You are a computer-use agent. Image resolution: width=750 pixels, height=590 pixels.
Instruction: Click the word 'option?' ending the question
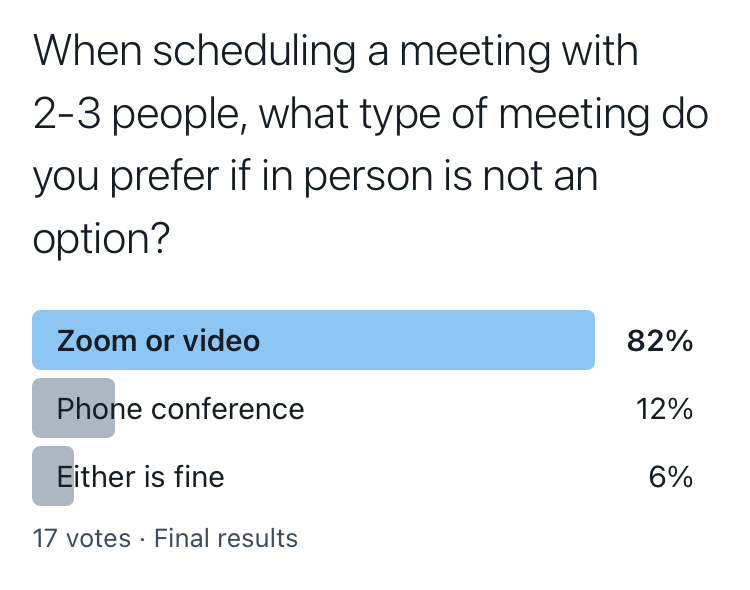(x=100, y=242)
